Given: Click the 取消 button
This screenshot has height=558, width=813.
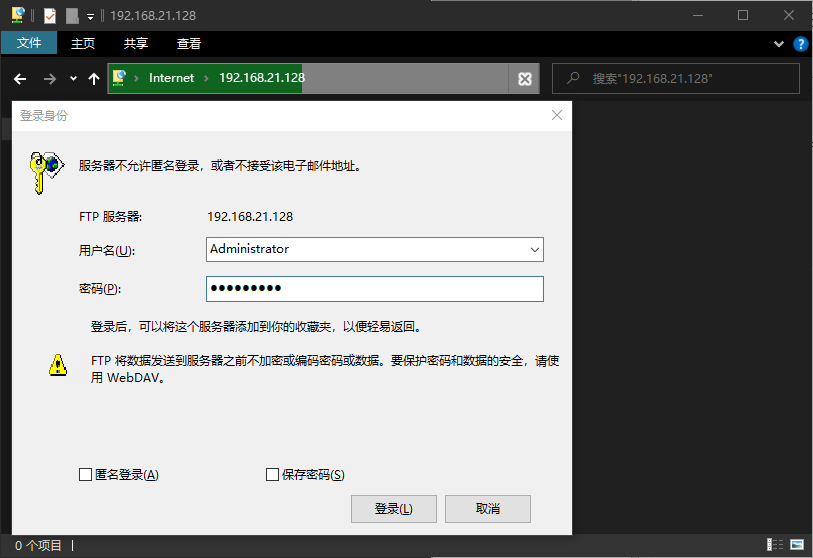Looking at the screenshot, I should pos(487,508).
